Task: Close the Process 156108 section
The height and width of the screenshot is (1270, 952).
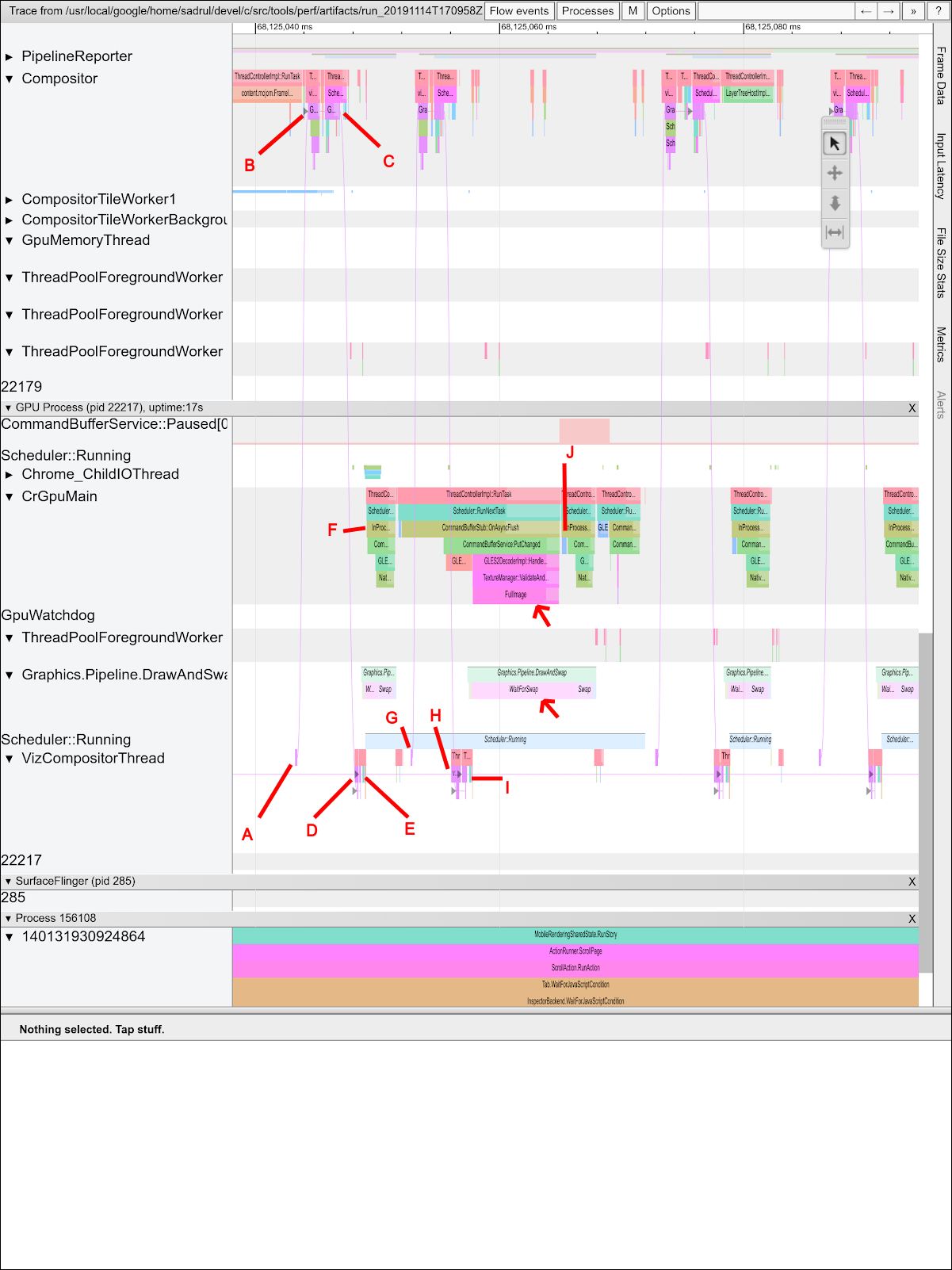Action: pyautogui.click(x=912, y=919)
